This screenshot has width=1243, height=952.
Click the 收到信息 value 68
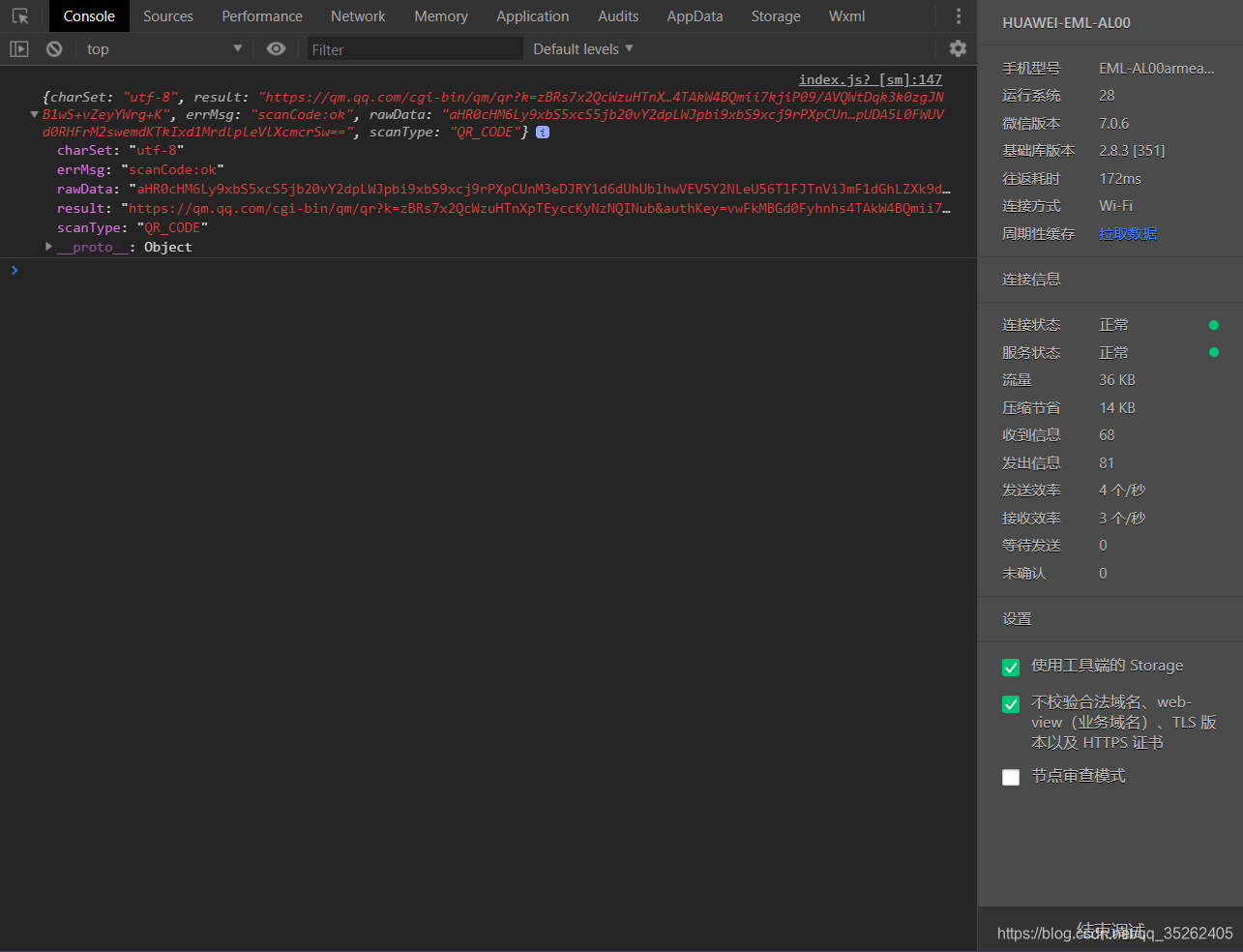point(1107,435)
